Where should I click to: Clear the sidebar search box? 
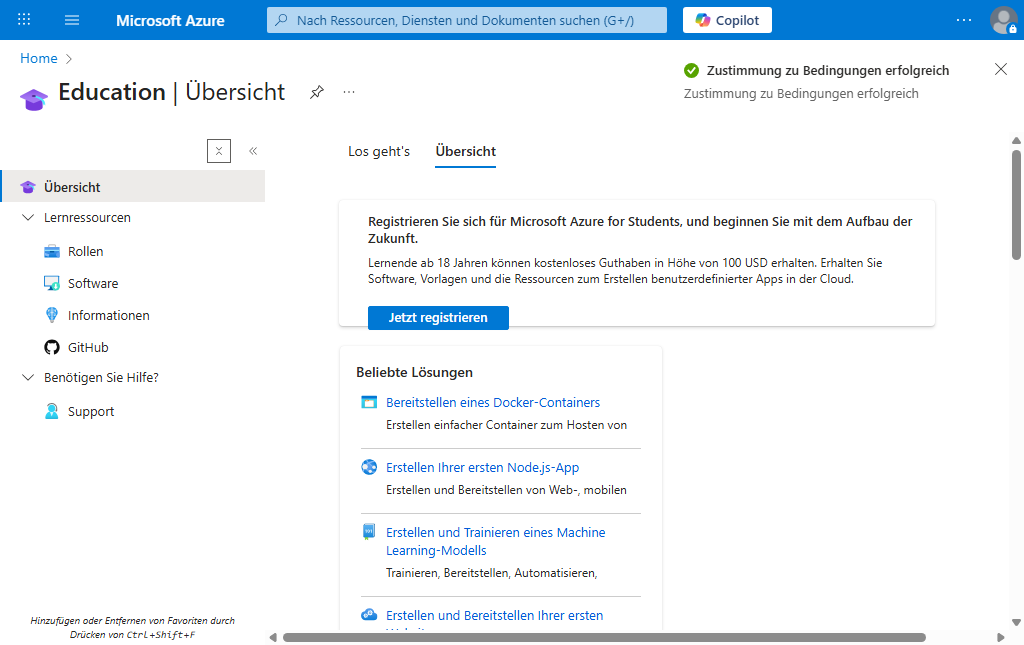pyautogui.click(x=219, y=151)
